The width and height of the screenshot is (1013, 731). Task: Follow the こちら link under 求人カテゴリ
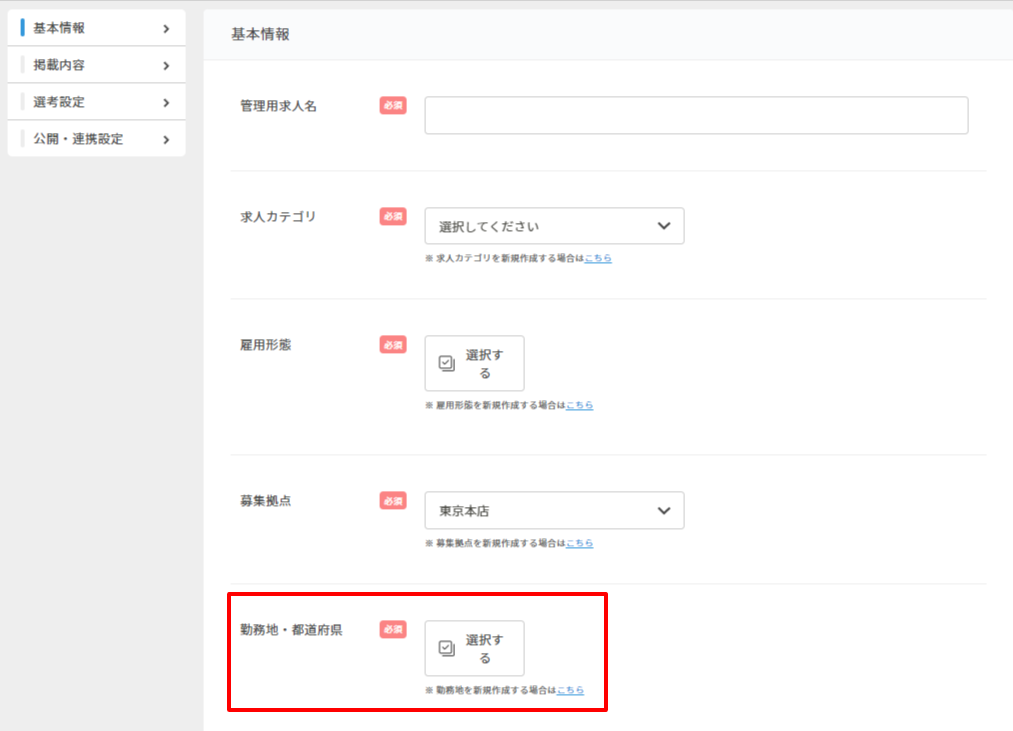pyautogui.click(x=598, y=258)
